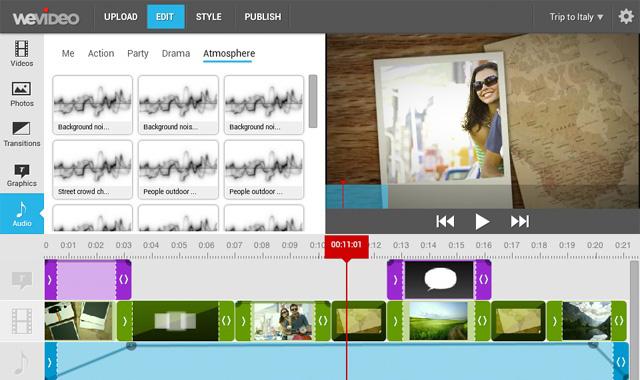
Task: Play the video preview
Action: [x=482, y=222]
